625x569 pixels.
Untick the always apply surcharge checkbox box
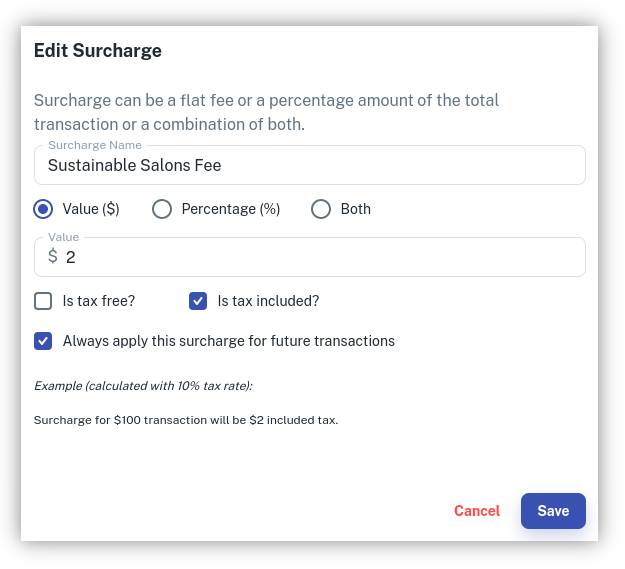(43, 341)
